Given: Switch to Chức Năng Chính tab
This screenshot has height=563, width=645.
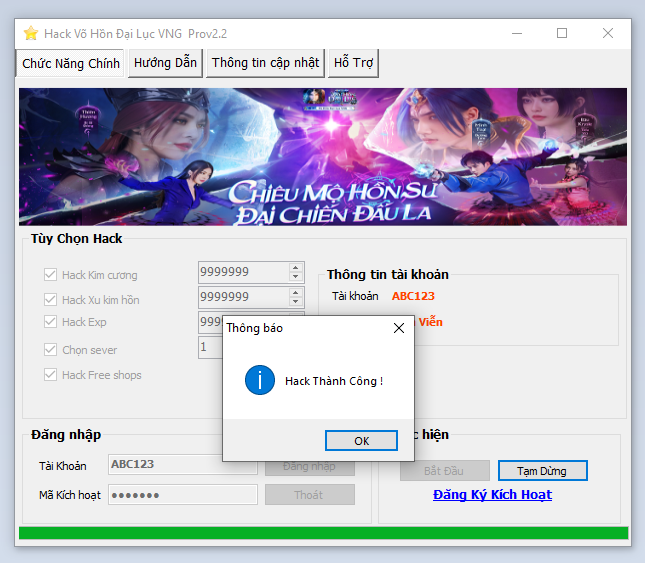Looking at the screenshot, I should click(x=70, y=63).
